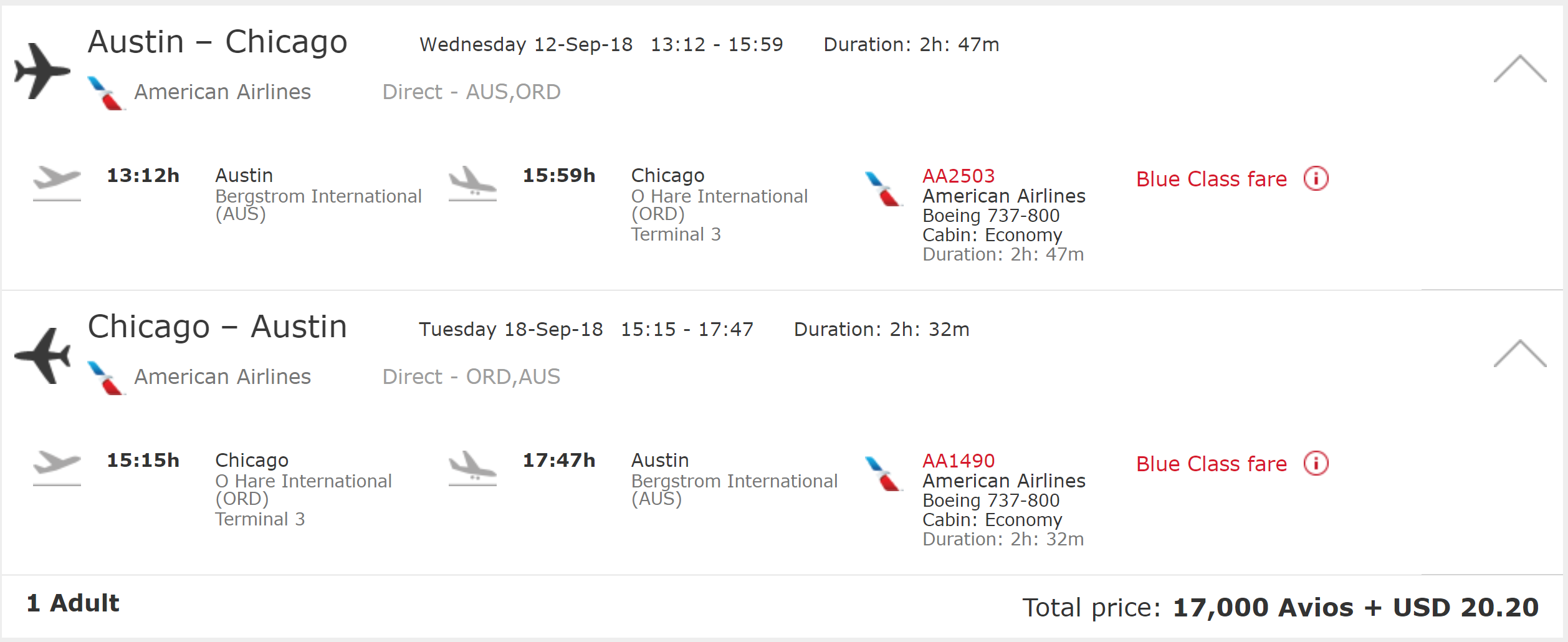Click the Austin – Chicago route heading

point(218,42)
